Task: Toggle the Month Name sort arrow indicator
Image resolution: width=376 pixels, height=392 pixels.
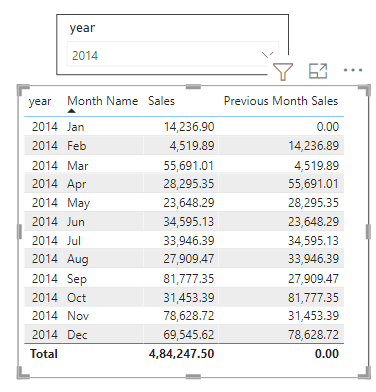Action: tap(71, 111)
